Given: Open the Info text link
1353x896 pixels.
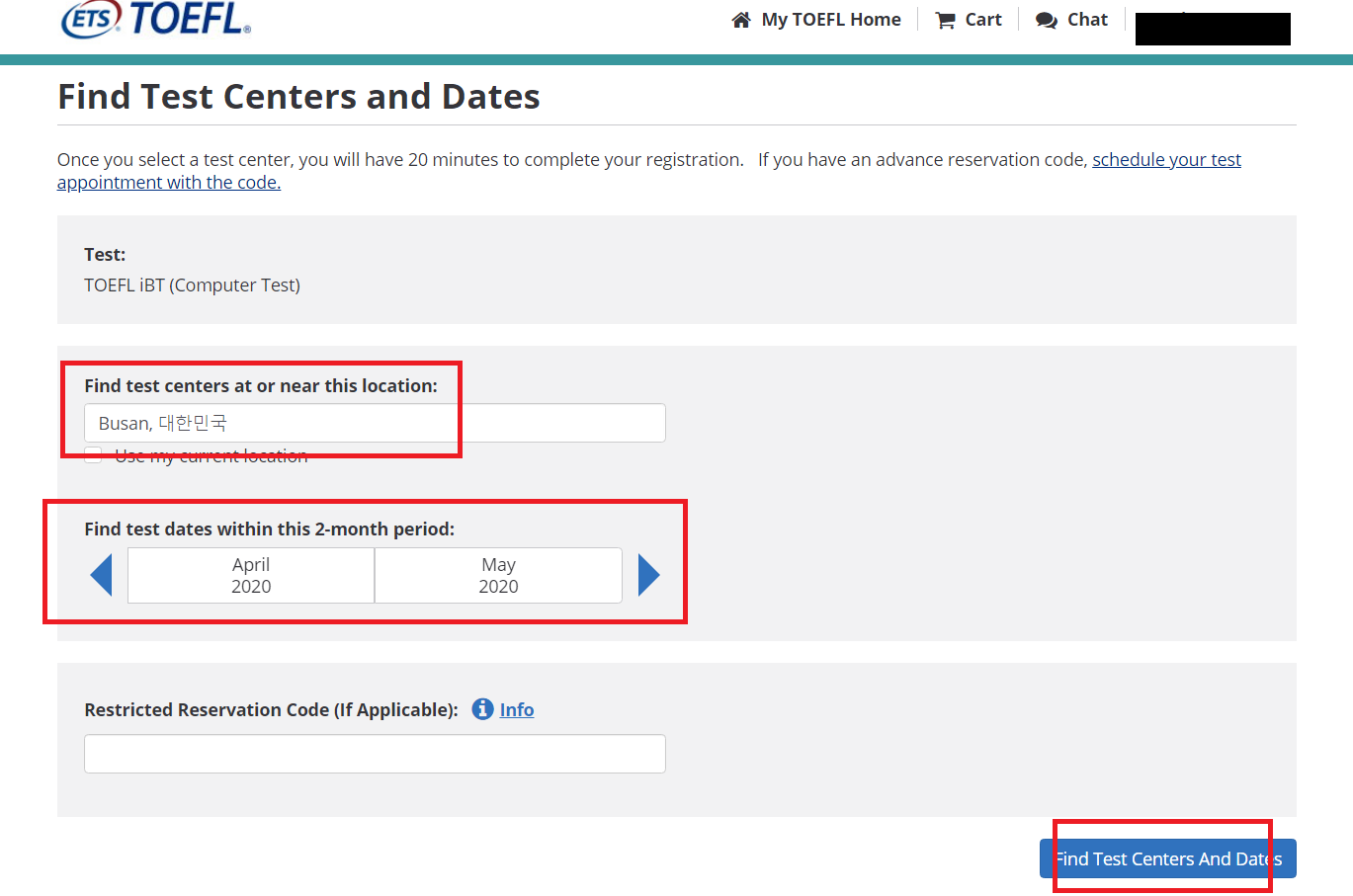Looking at the screenshot, I should pyautogui.click(x=517, y=709).
